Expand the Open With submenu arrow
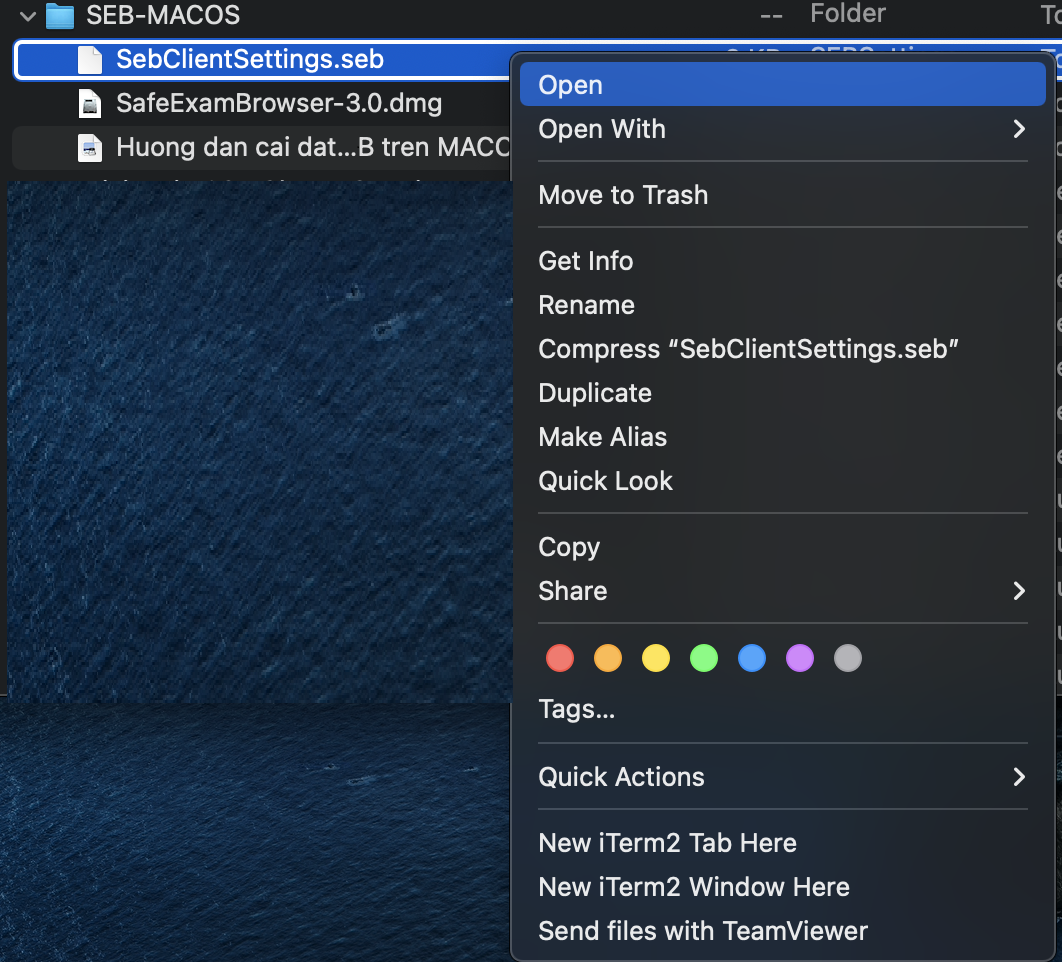 (x=1018, y=129)
